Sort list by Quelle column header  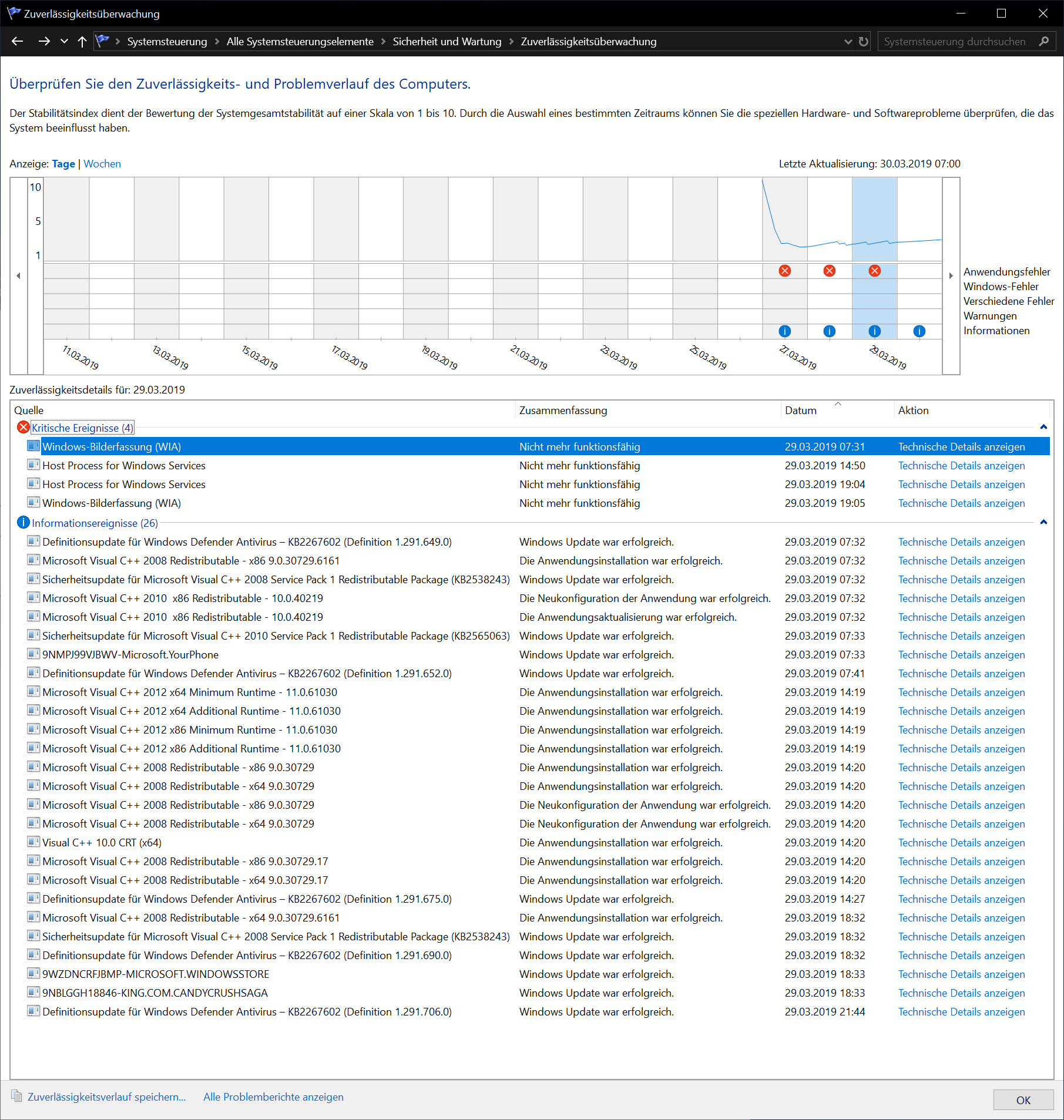click(263, 411)
